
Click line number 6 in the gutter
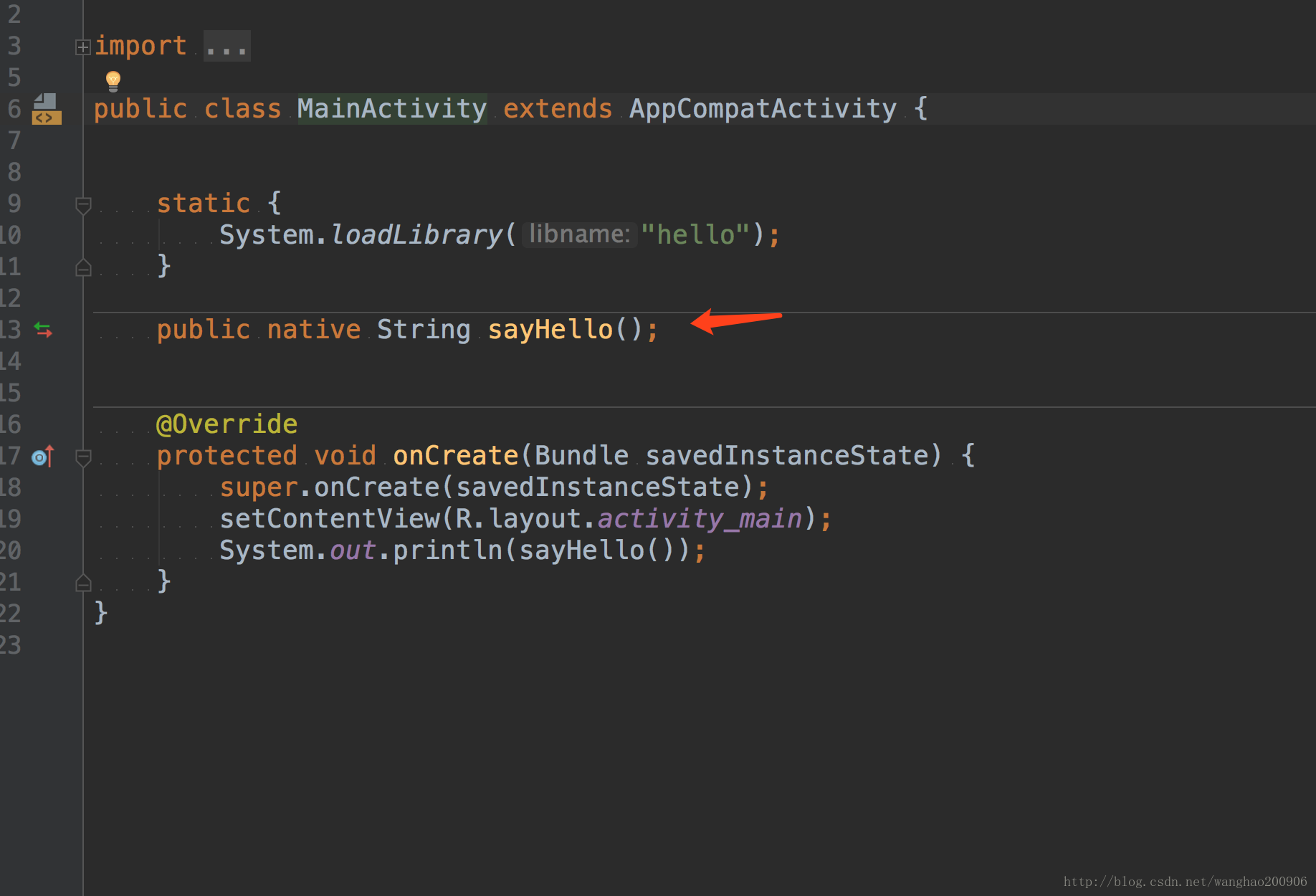[14, 109]
